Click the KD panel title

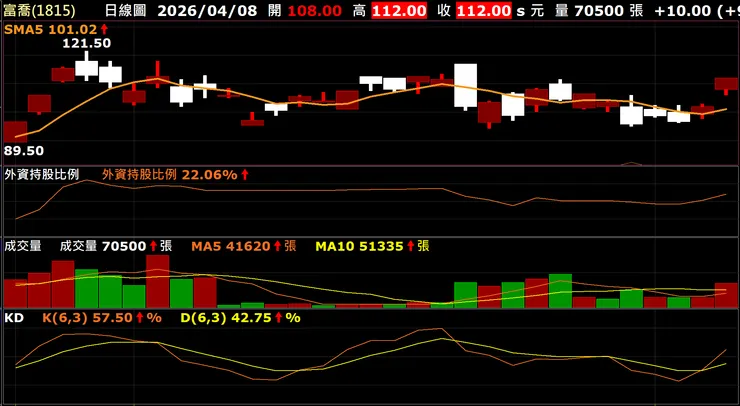point(14,318)
